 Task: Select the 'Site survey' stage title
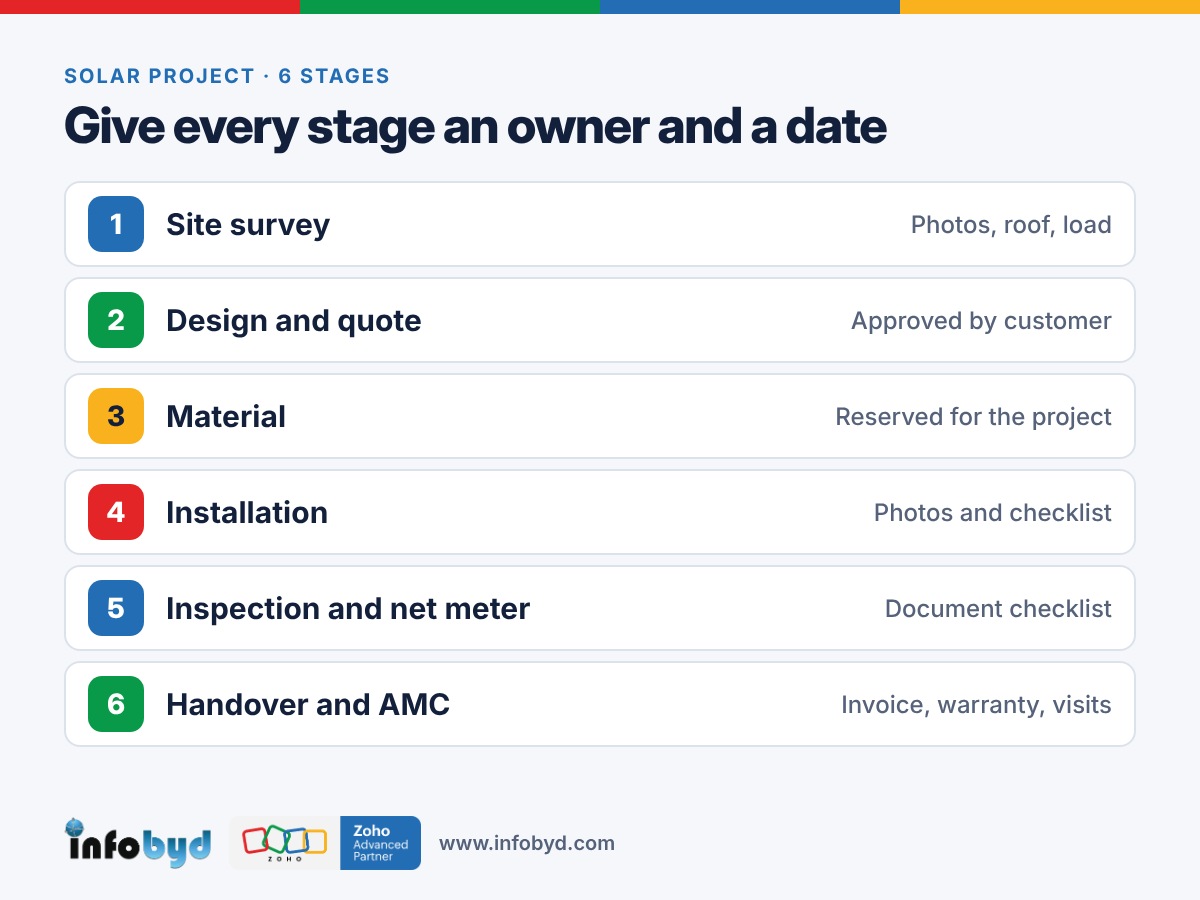tap(248, 224)
